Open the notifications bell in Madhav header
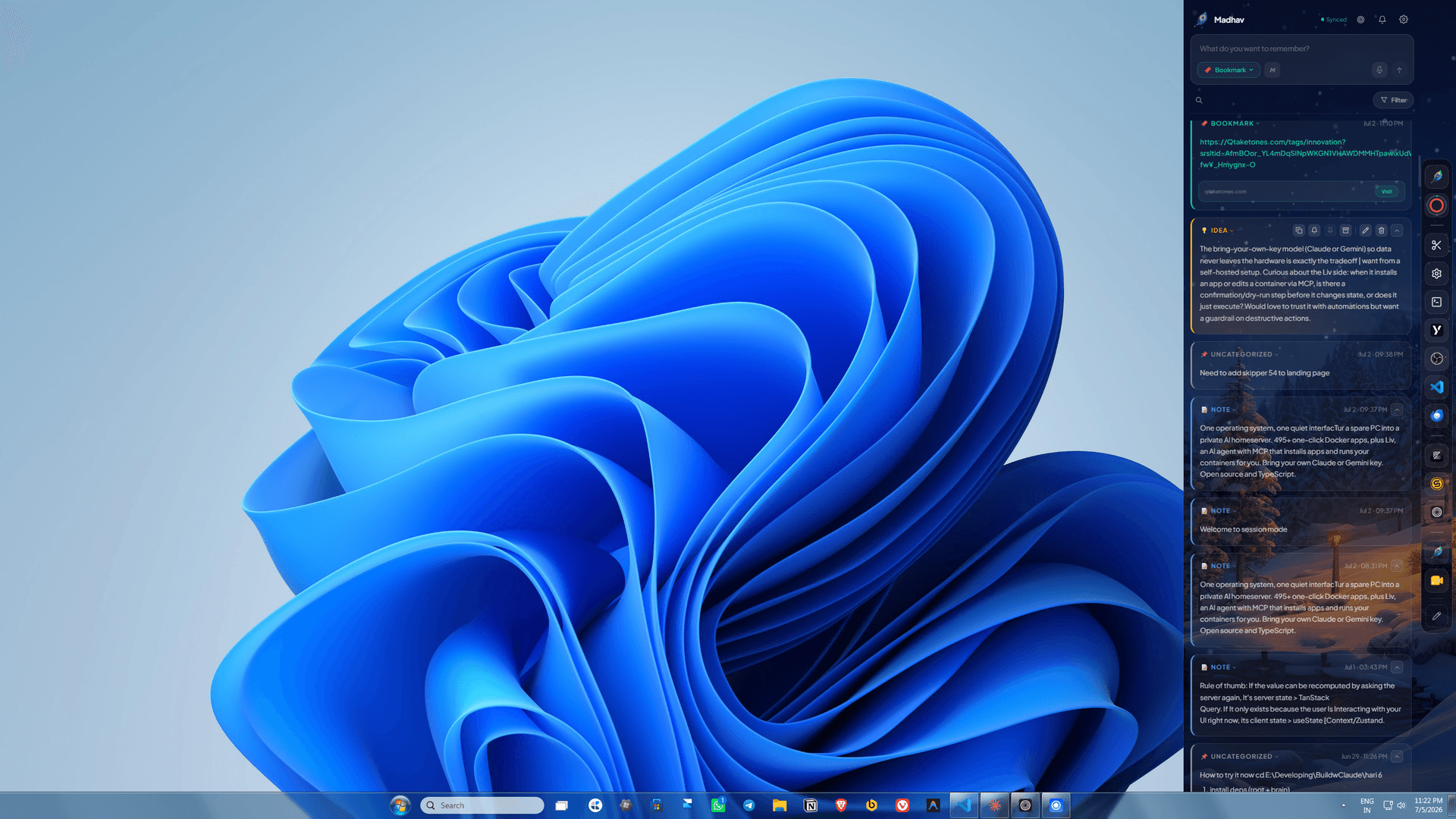1456x819 pixels. [x=1382, y=20]
